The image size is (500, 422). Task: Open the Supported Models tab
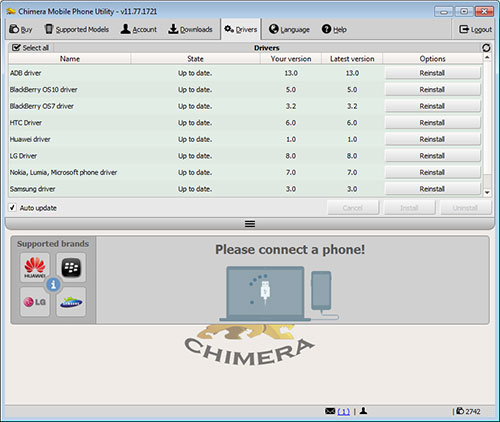point(77,29)
